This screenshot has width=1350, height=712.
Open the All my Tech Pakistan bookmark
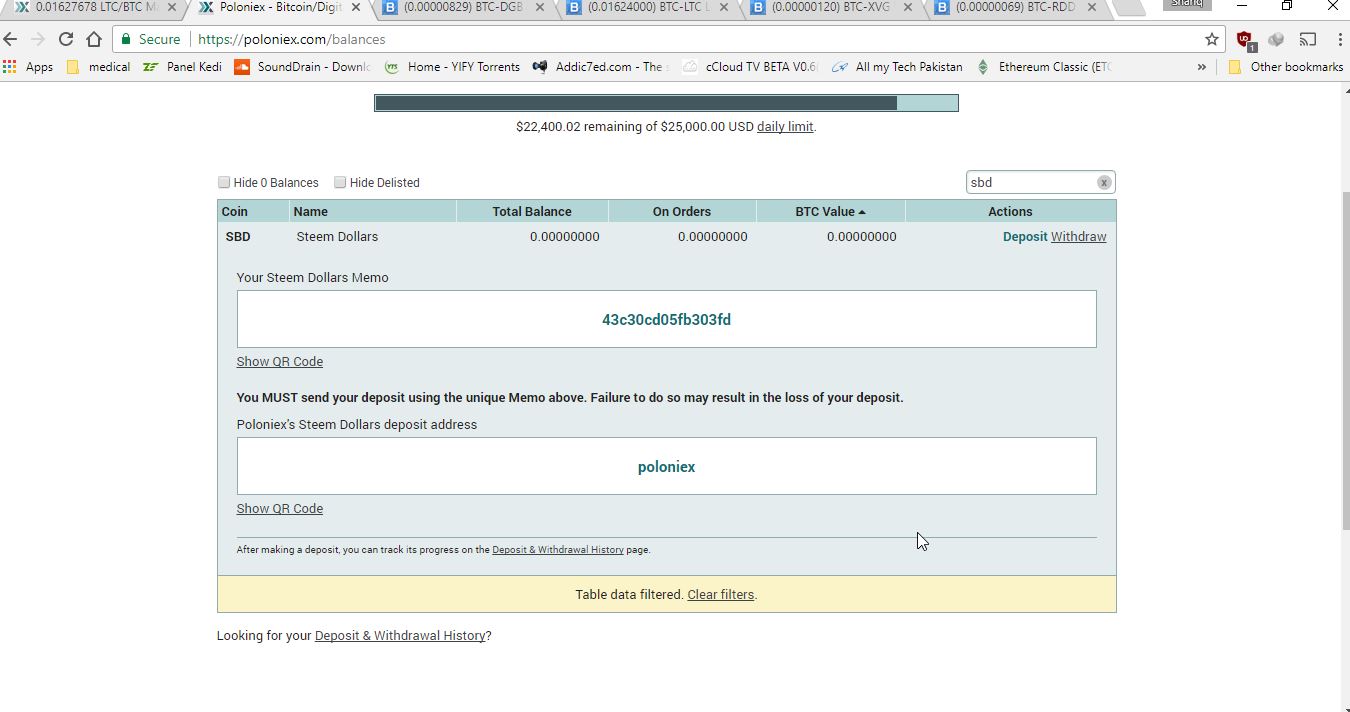[x=897, y=67]
